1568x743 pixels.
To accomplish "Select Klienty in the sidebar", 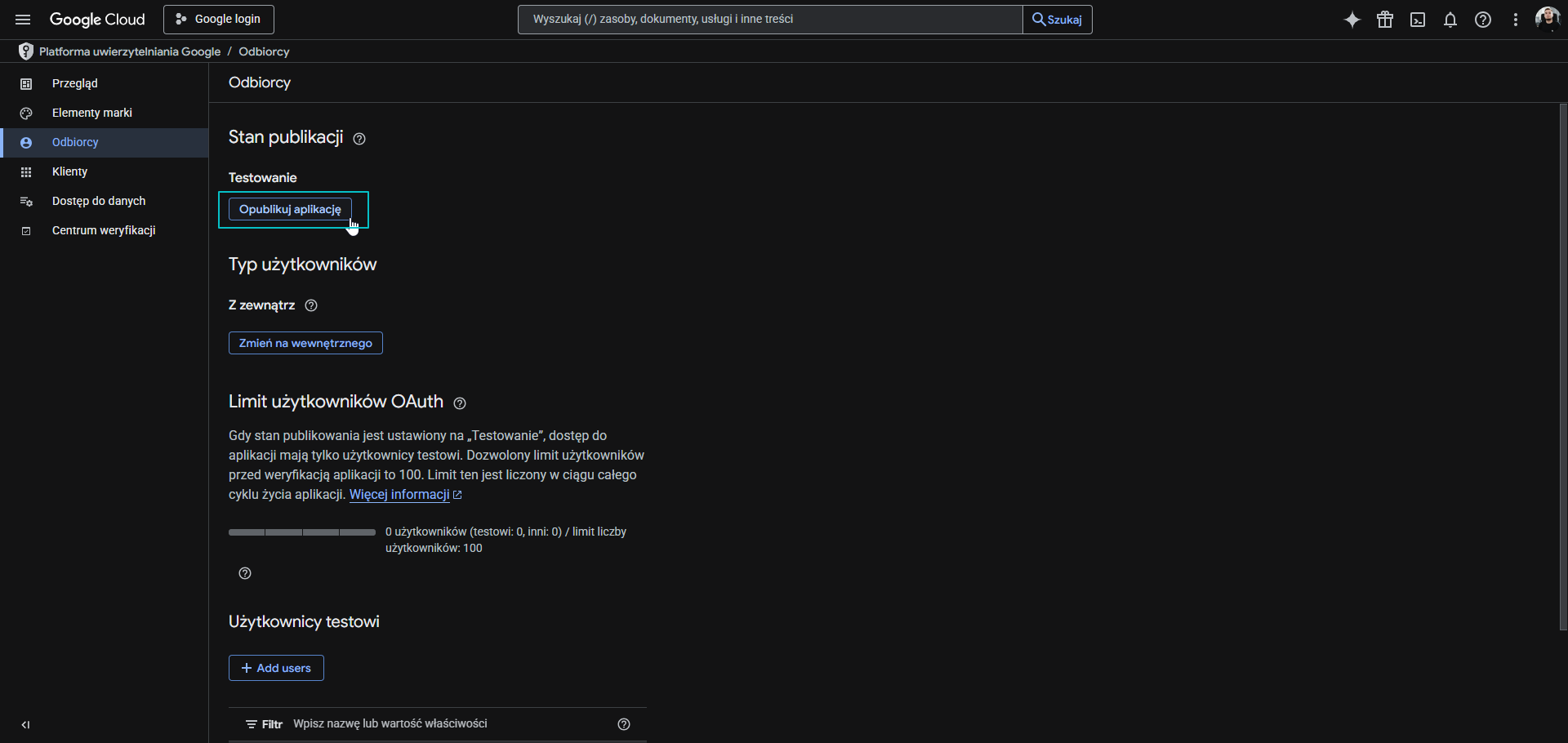I will click(x=69, y=171).
